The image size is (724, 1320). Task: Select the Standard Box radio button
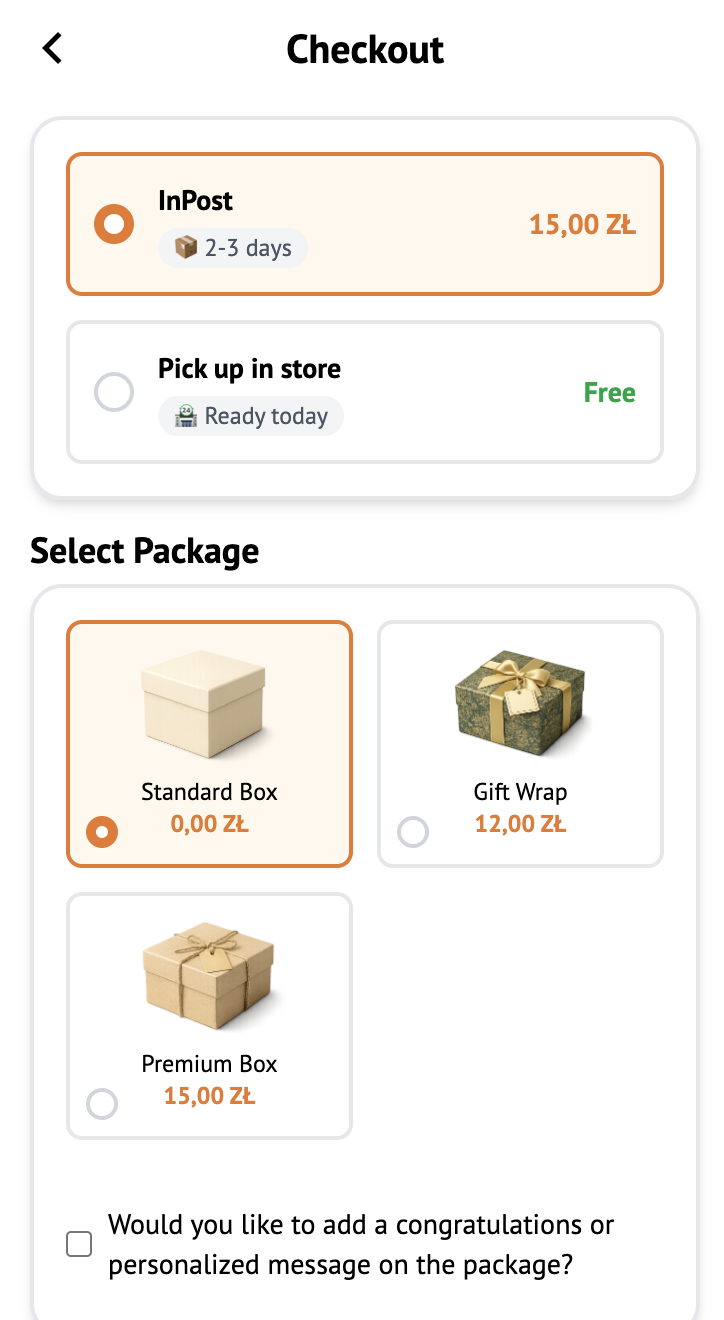click(x=102, y=831)
